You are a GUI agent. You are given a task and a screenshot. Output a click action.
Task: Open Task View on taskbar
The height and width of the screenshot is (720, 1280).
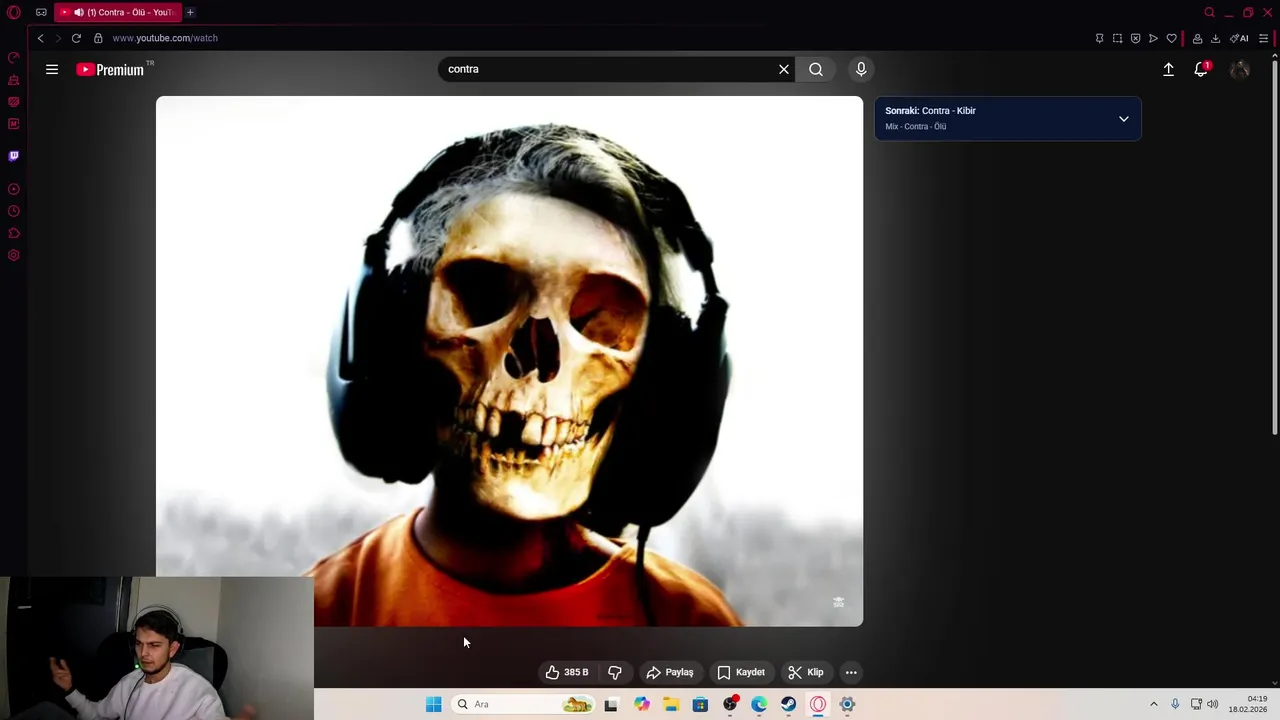[x=611, y=704]
